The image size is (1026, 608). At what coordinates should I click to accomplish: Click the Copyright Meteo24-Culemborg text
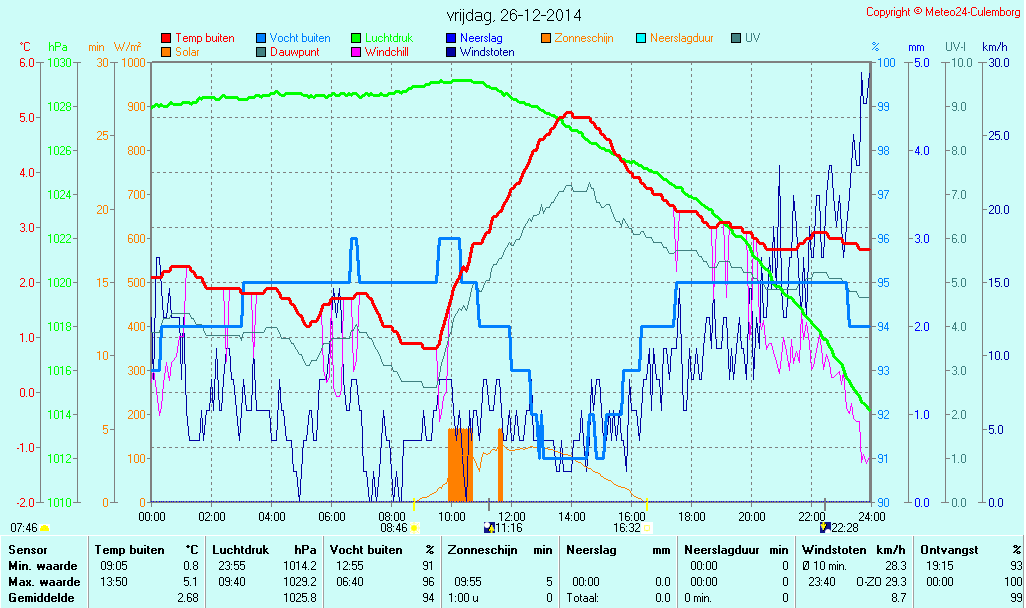pos(943,12)
